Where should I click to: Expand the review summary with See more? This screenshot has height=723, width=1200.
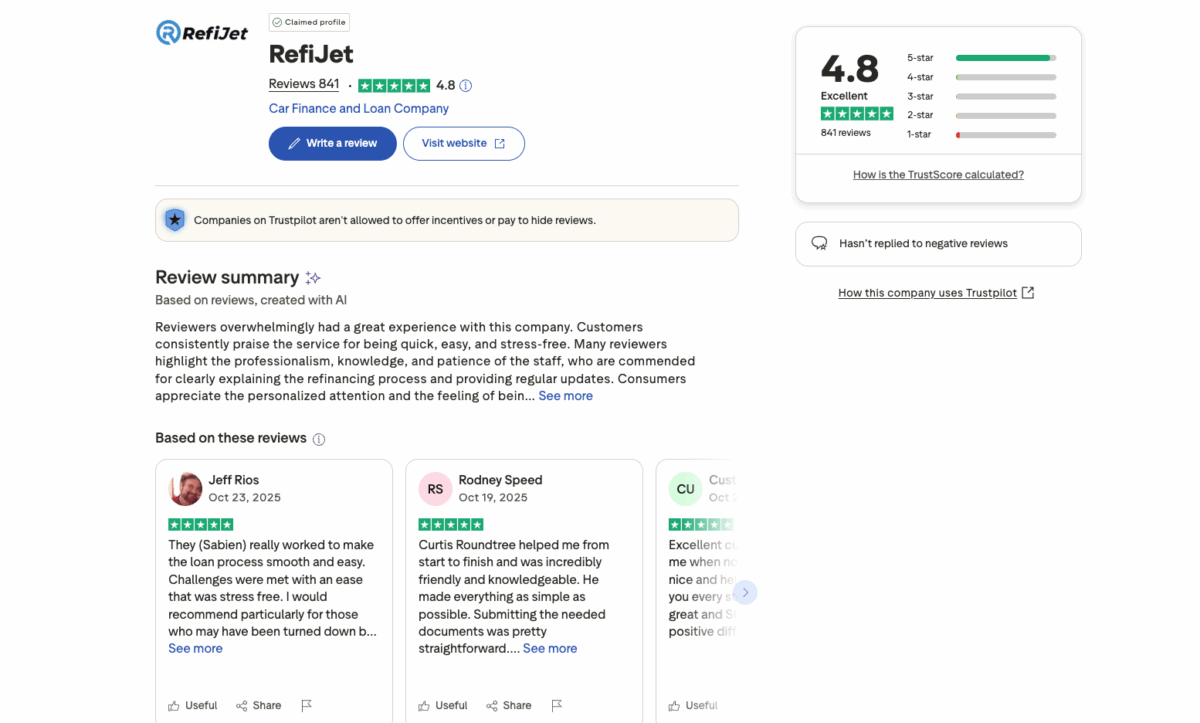pyautogui.click(x=565, y=395)
